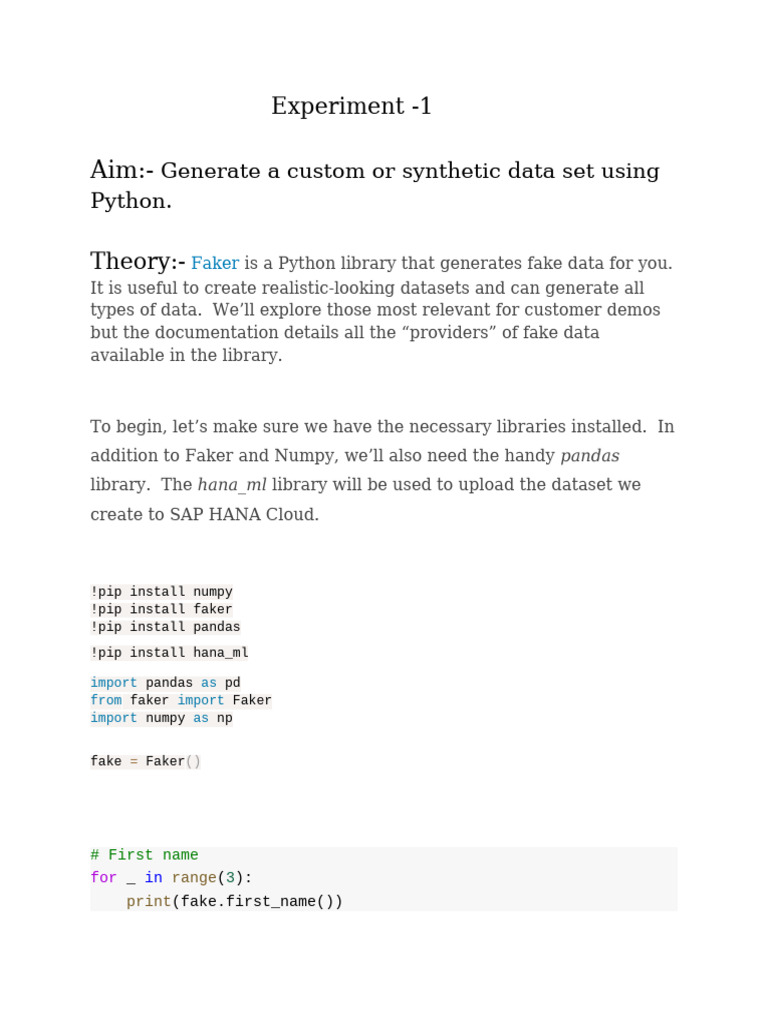
Task: Click the "!pip install pandas" code line
Action: point(165,627)
